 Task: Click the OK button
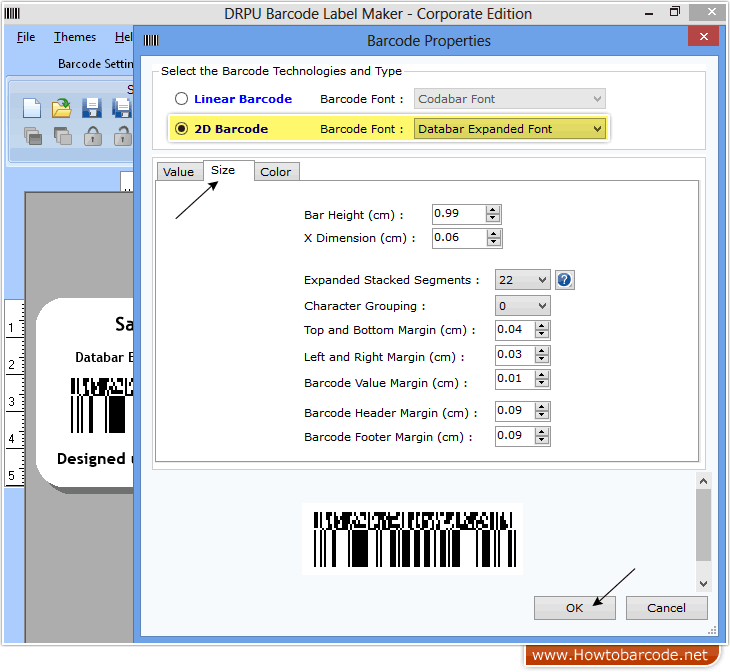click(x=575, y=608)
